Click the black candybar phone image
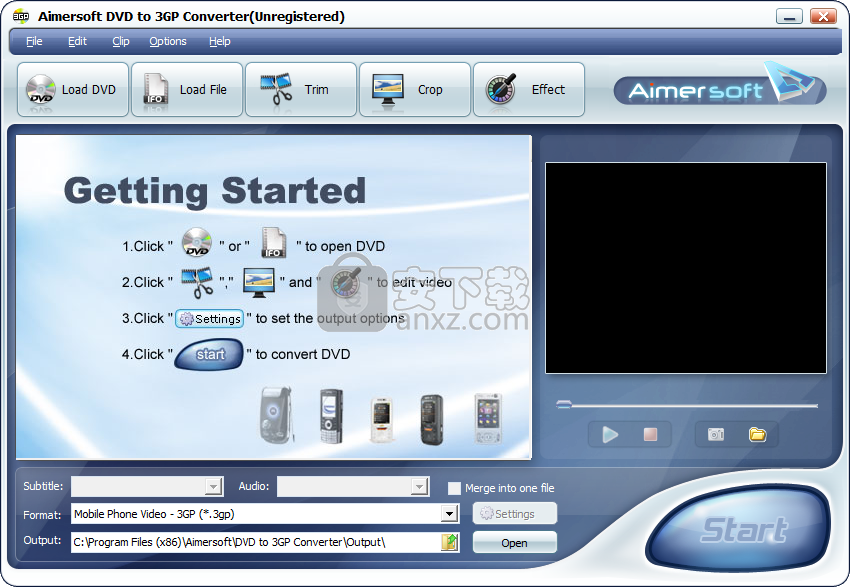The image size is (850, 587). tap(331, 416)
